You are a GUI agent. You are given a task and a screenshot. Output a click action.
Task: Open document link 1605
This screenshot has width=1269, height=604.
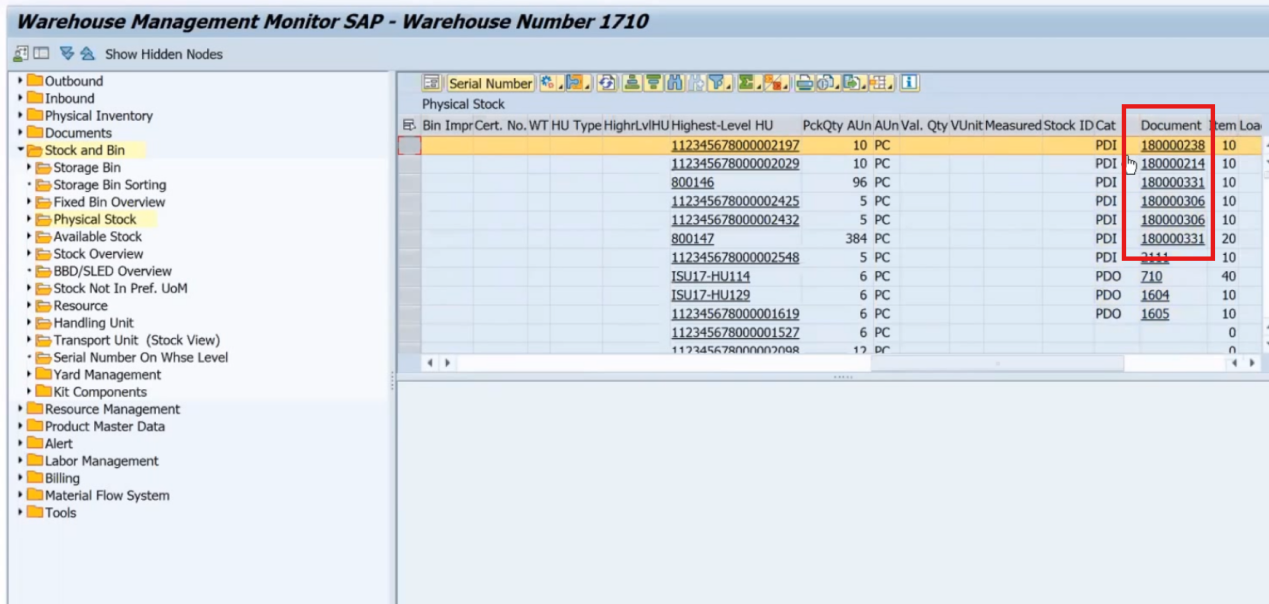tap(1155, 314)
